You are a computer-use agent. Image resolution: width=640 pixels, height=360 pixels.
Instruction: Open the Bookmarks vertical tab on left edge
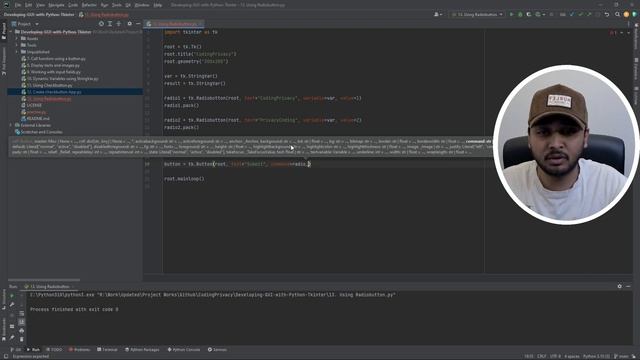click(x=4, y=329)
